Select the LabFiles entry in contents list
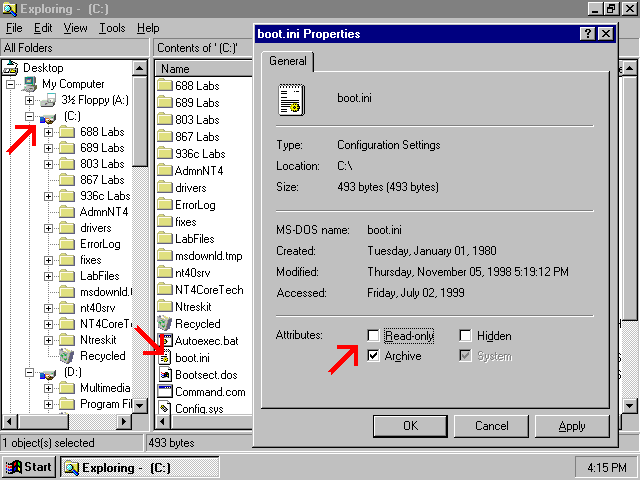 pos(195,239)
